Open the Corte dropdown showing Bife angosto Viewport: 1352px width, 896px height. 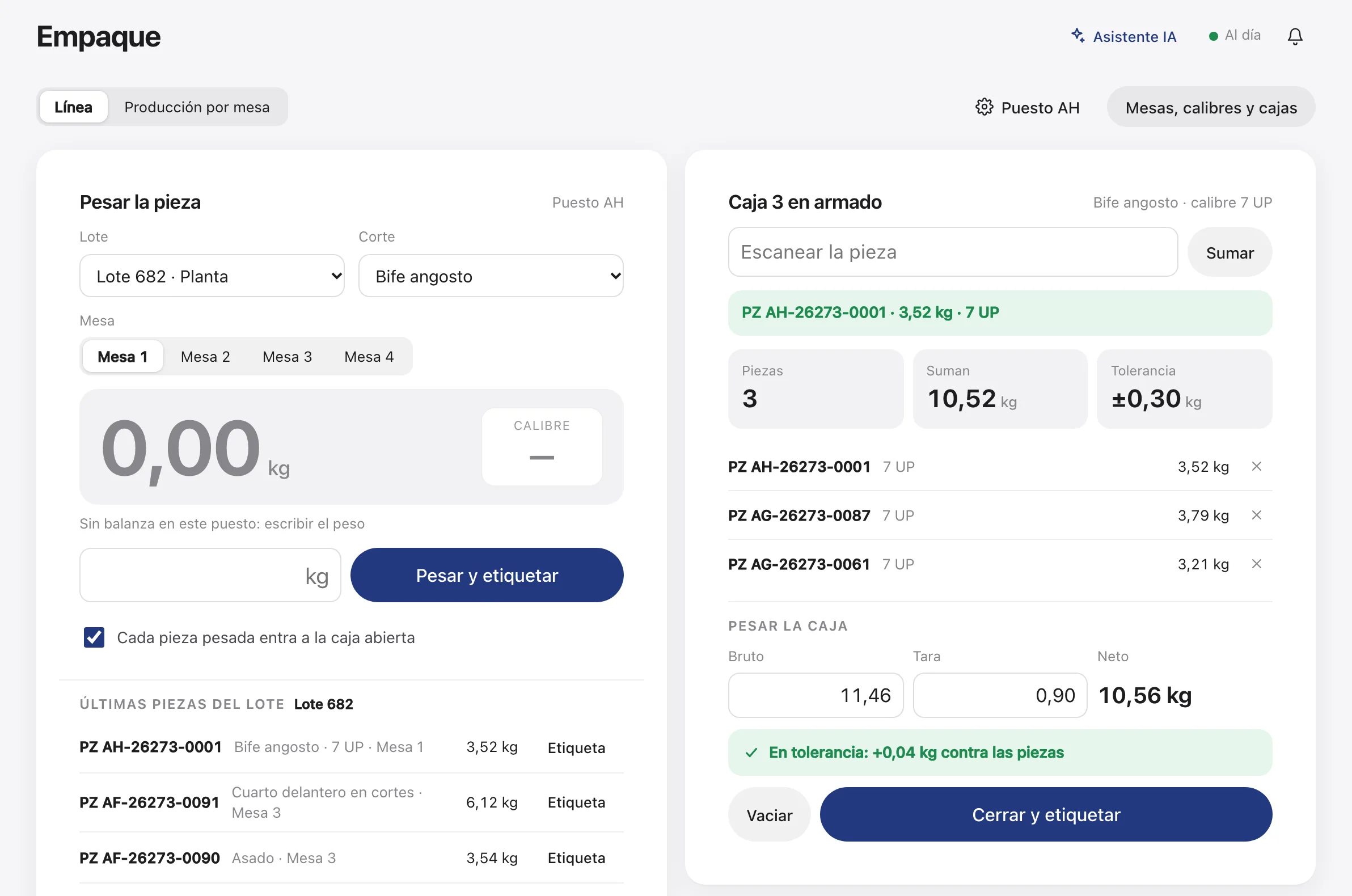click(491, 276)
